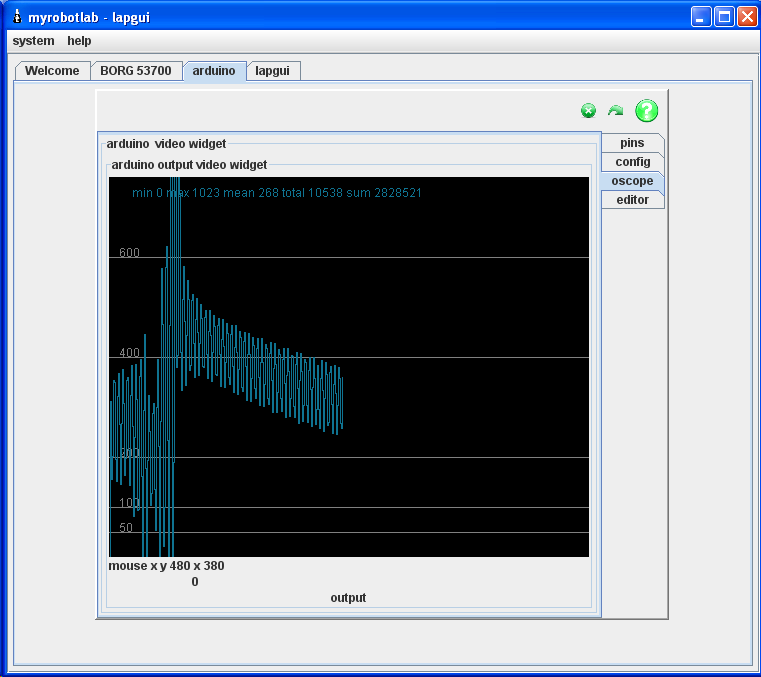This screenshot has width=761, height=677.
Task: Click the 50 gridline label
Action: (x=126, y=528)
